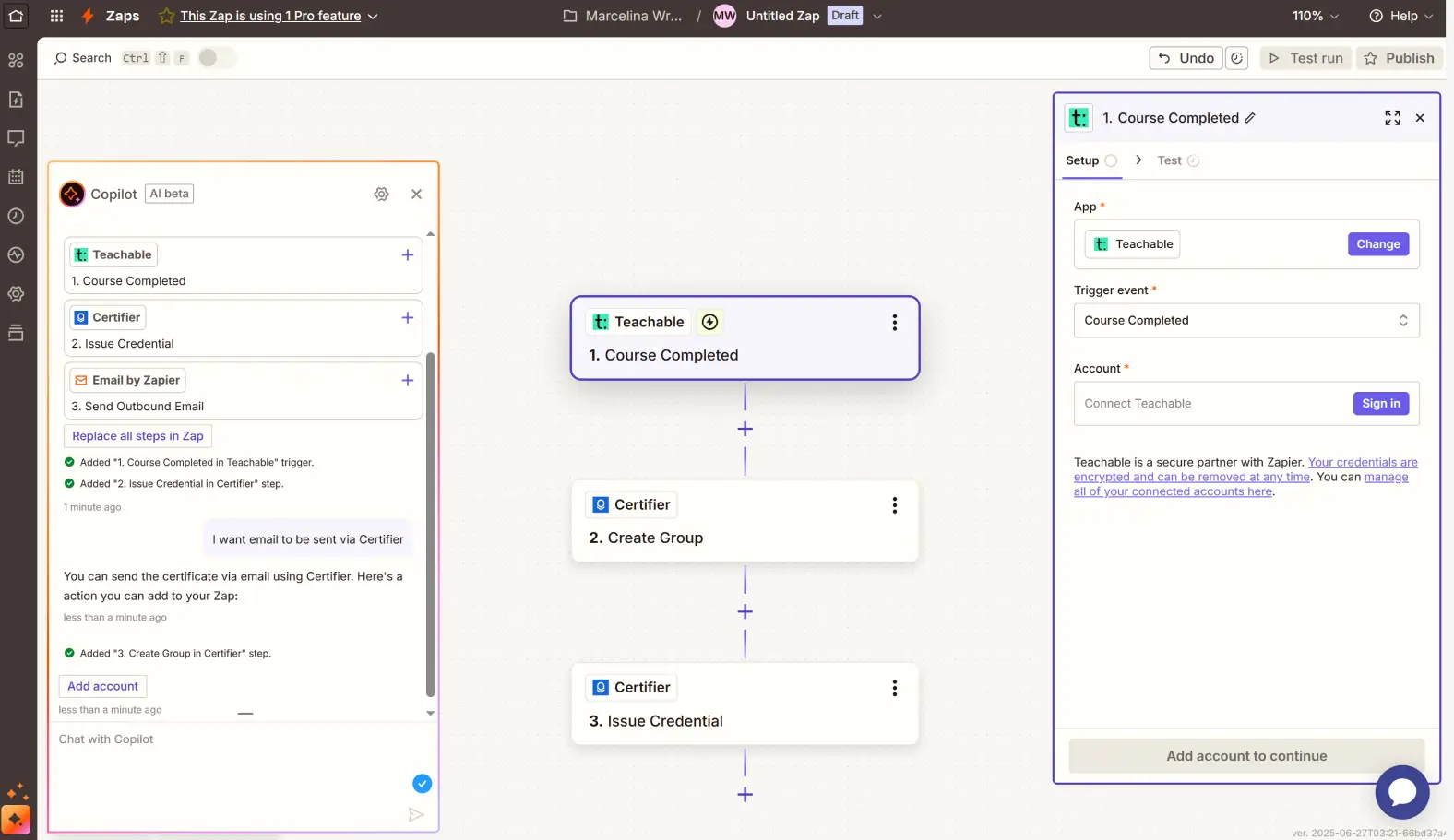
Task: Switch to the Setup tab
Action: (x=1091, y=160)
